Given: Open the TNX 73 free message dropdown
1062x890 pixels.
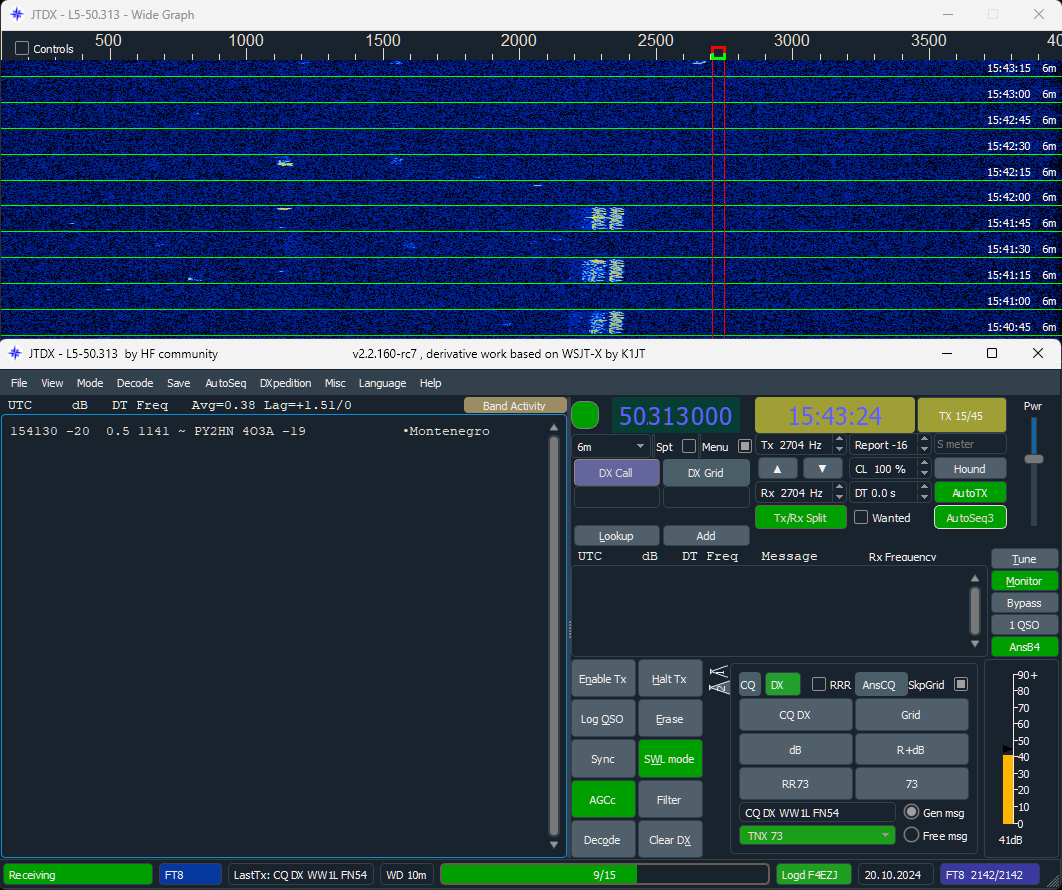Looking at the screenshot, I should coord(817,836).
